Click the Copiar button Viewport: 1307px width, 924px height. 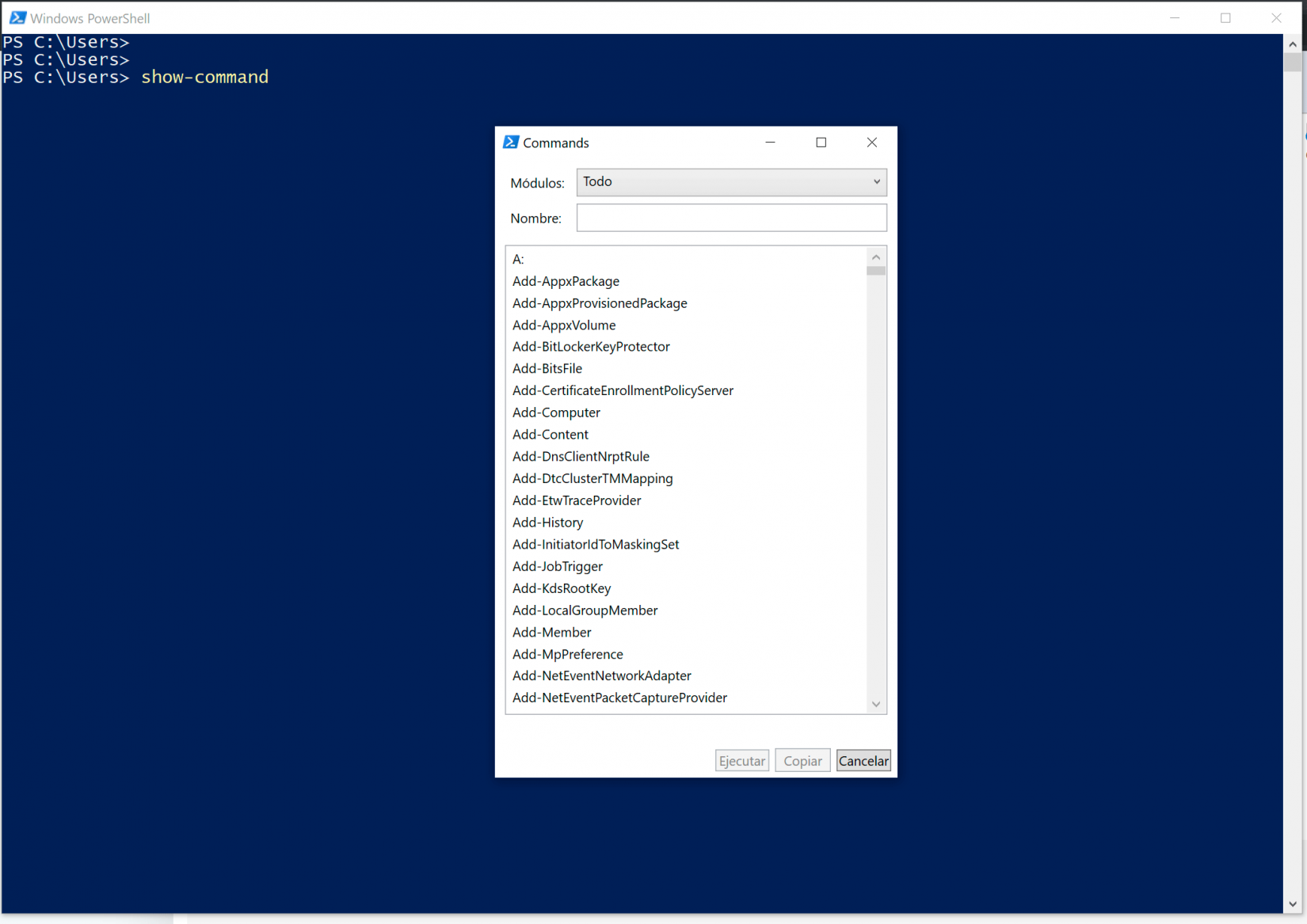[x=802, y=761]
